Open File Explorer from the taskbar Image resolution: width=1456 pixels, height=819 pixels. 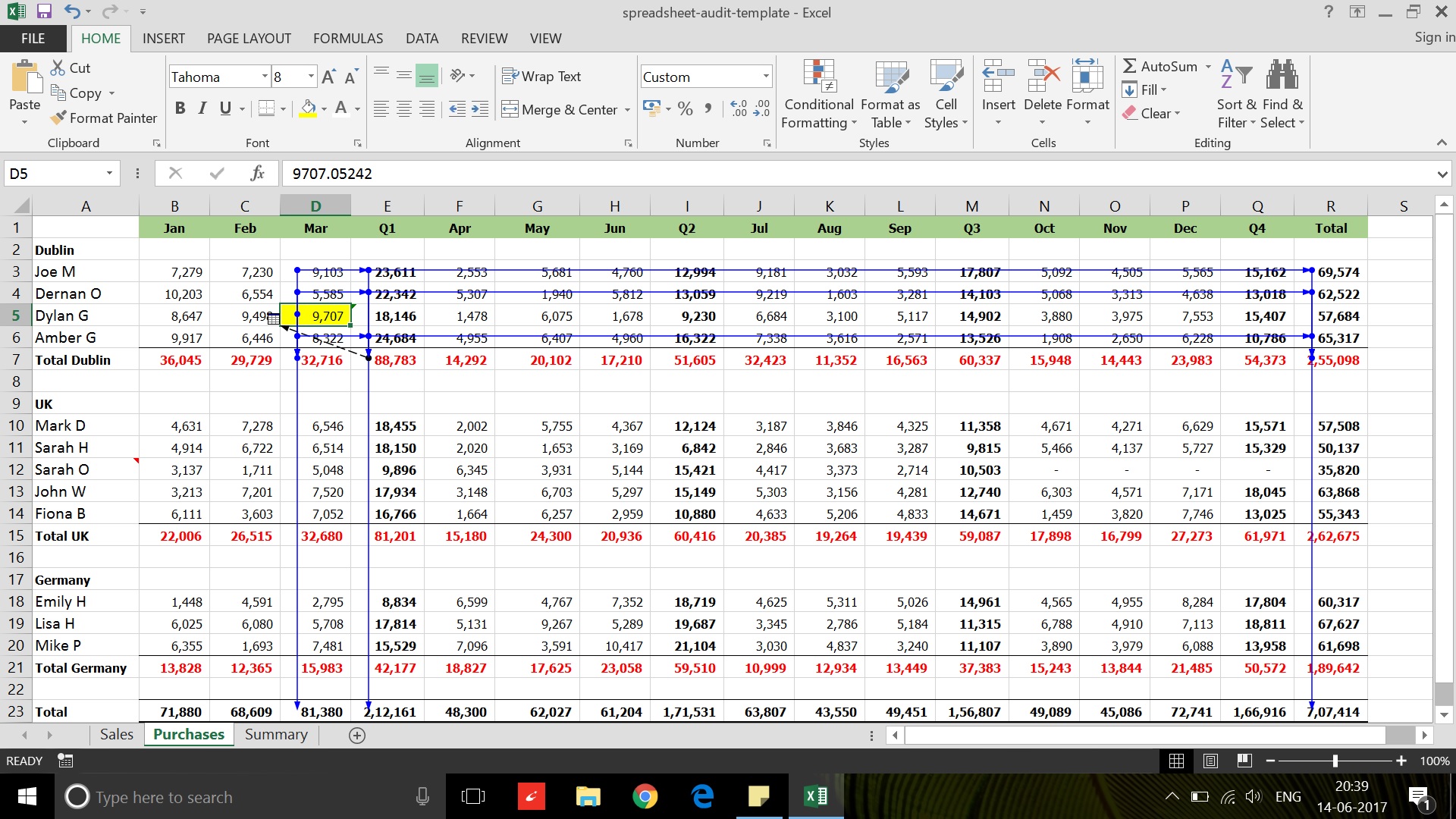(588, 796)
